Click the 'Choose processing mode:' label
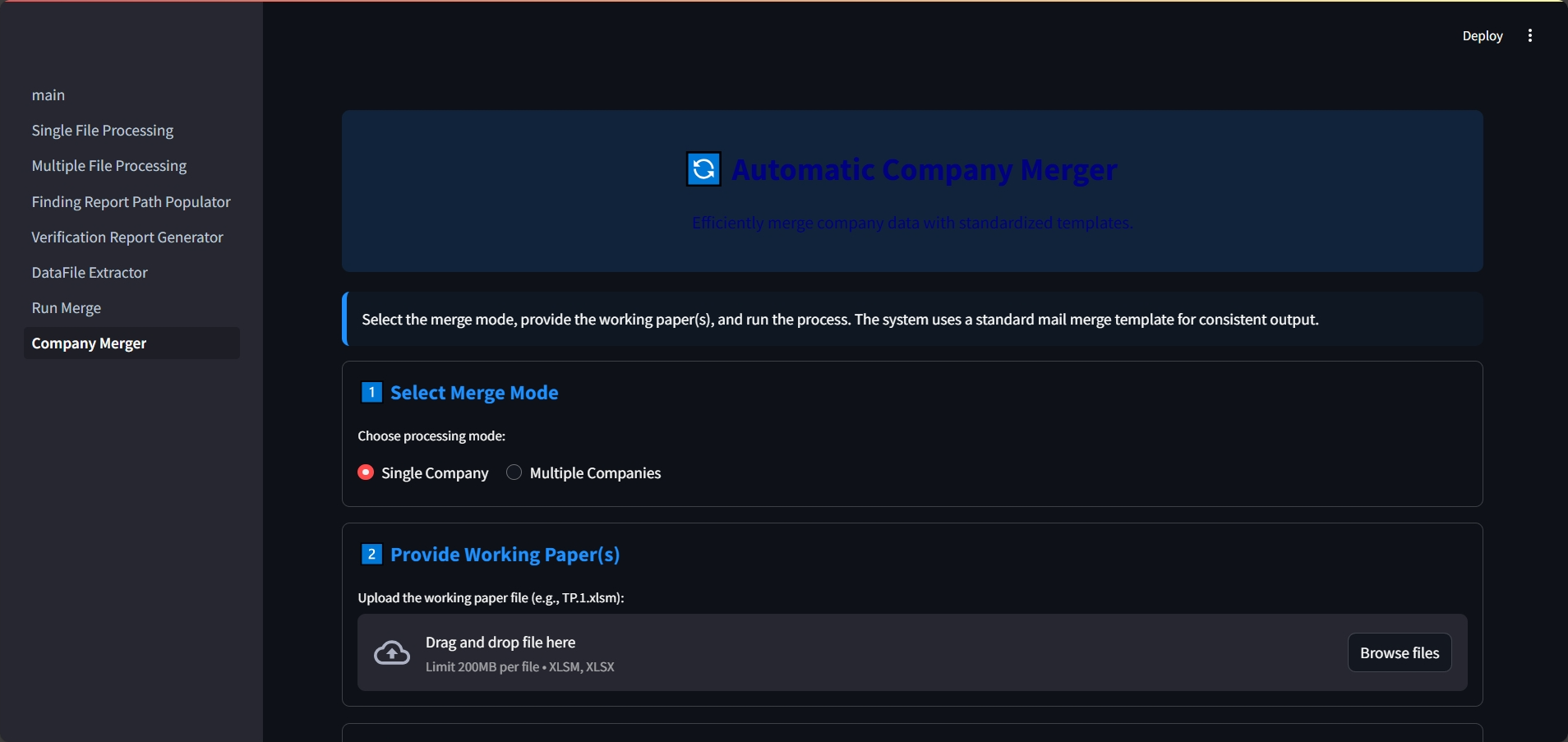Screen dimensions: 1568x742 point(431,436)
